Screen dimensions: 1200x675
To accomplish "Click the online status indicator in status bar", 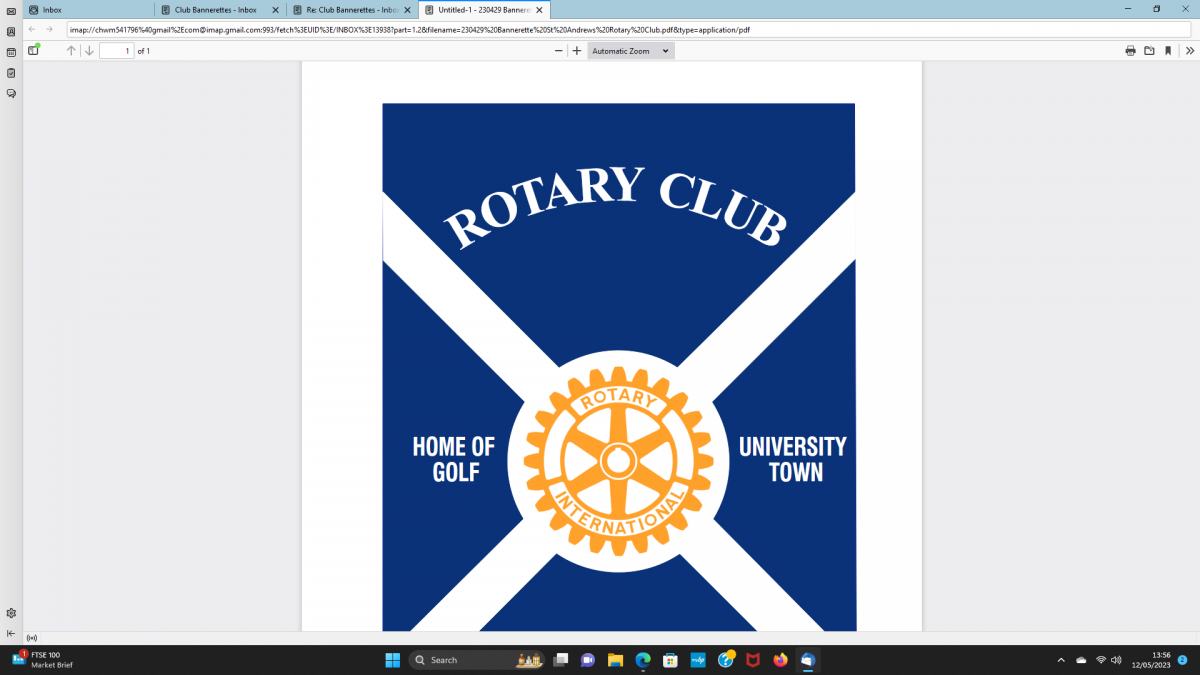I will point(31,638).
